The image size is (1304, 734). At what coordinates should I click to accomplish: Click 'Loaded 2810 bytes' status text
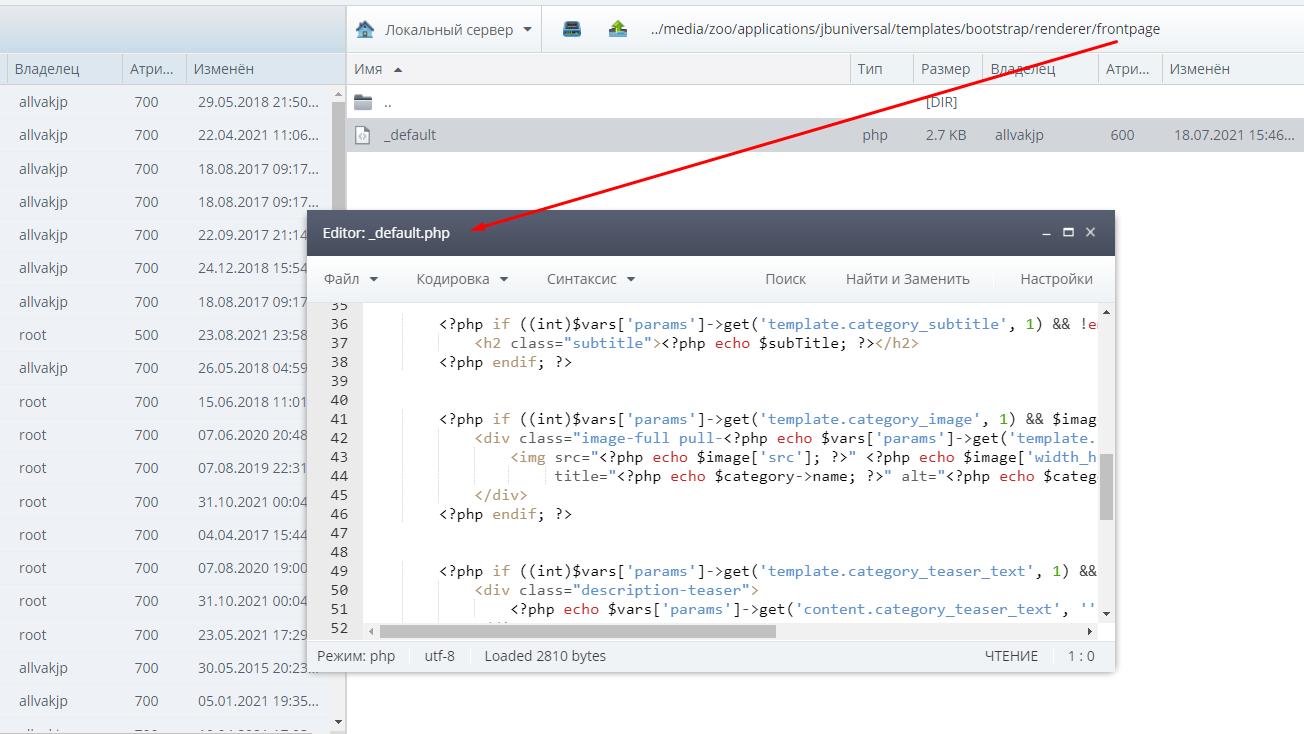[545, 656]
